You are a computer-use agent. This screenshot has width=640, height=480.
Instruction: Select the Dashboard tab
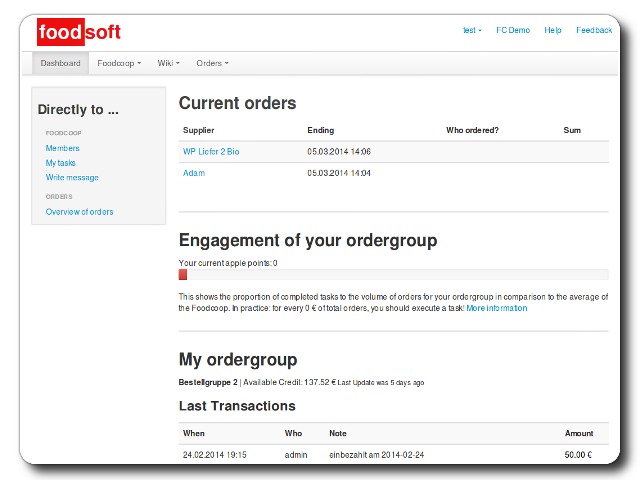click(x=60, y=63)
